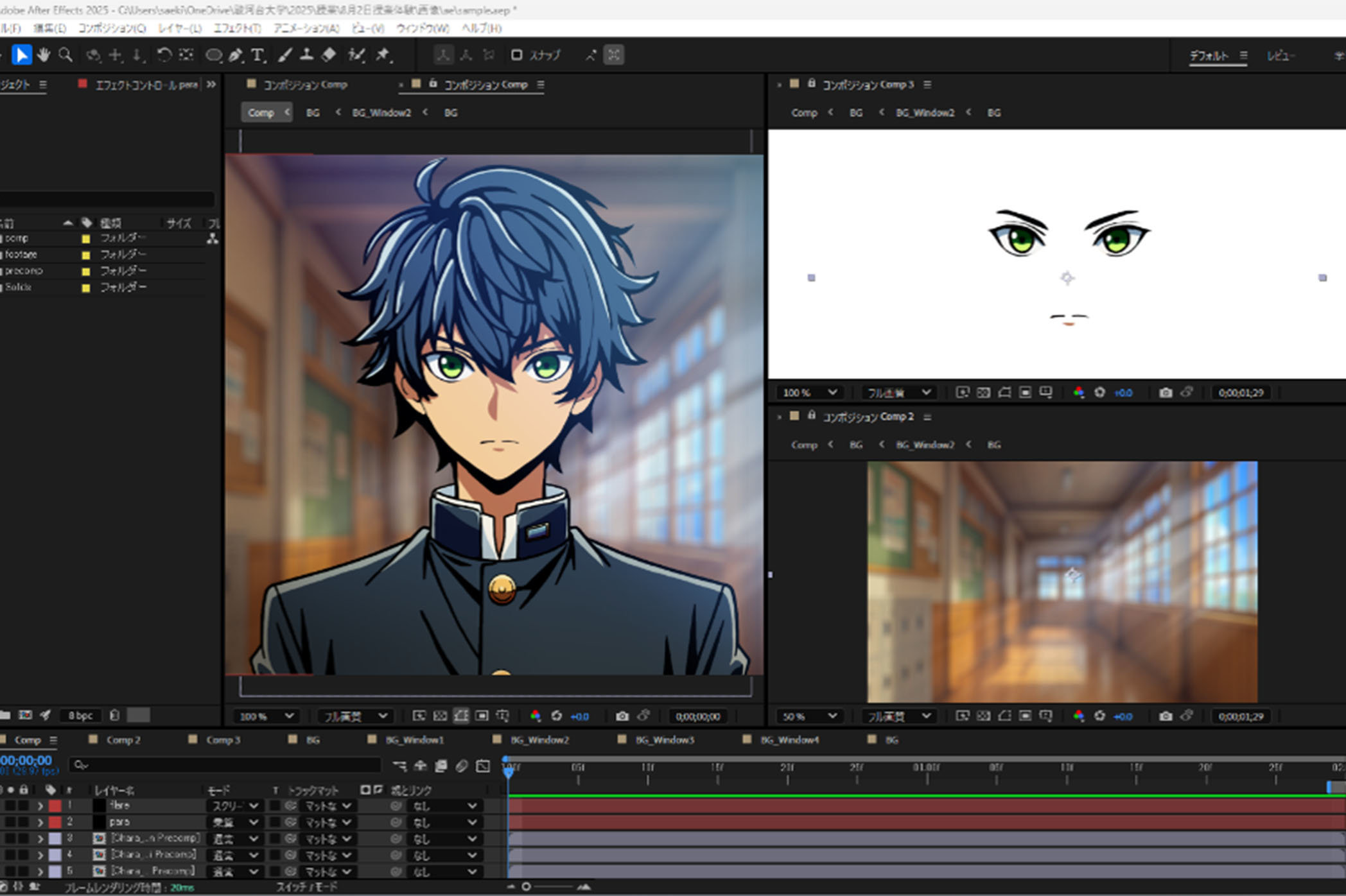
Task: Select the Rotation tool
Action: (164, 55)
